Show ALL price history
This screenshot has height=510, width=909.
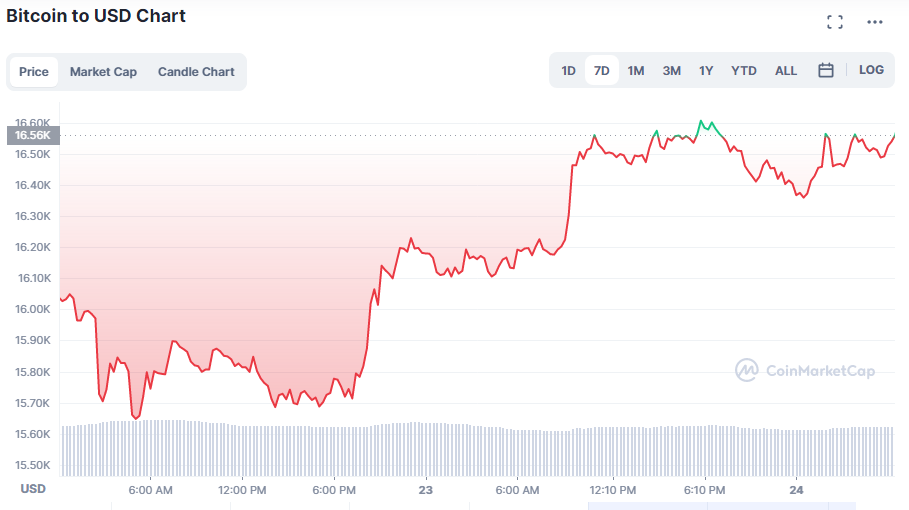coord(786,70)
